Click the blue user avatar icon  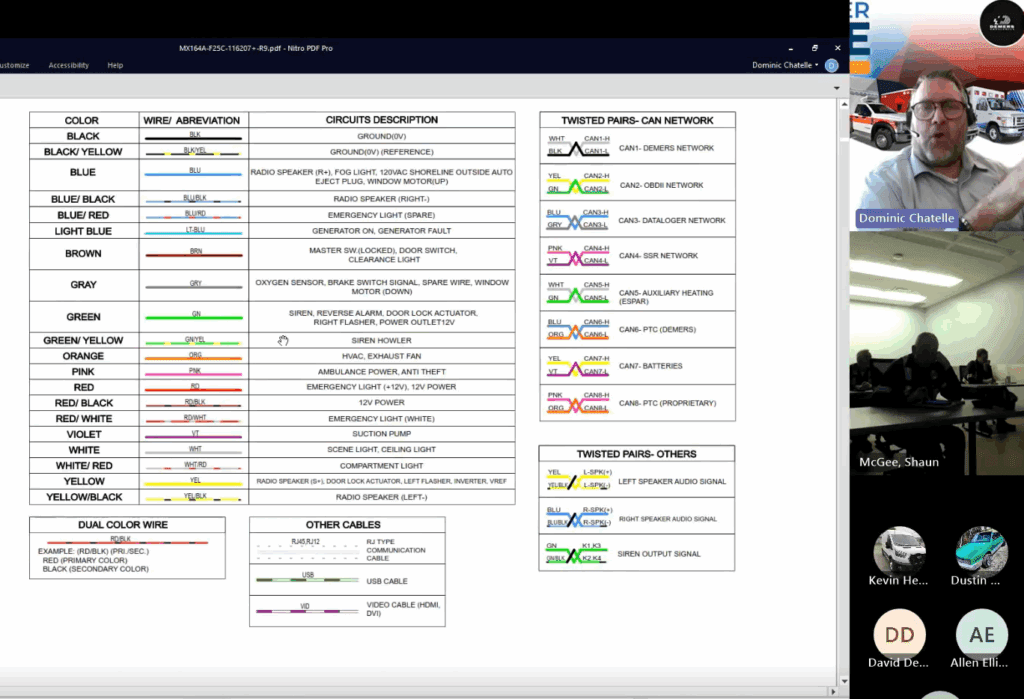point(831,65)
